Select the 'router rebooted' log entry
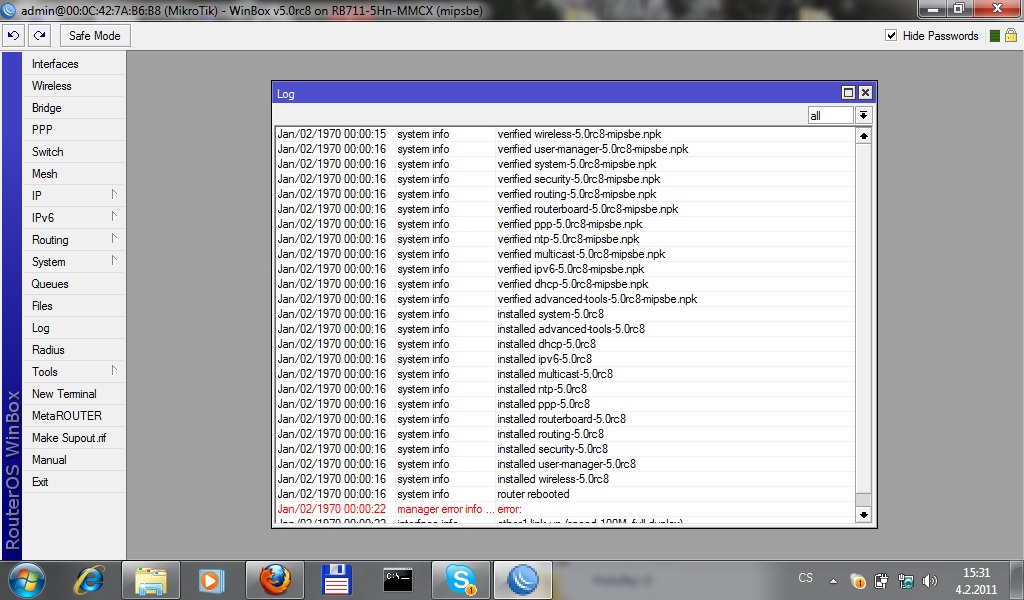This screenshot has height=600, width=1024. point(565,494)
